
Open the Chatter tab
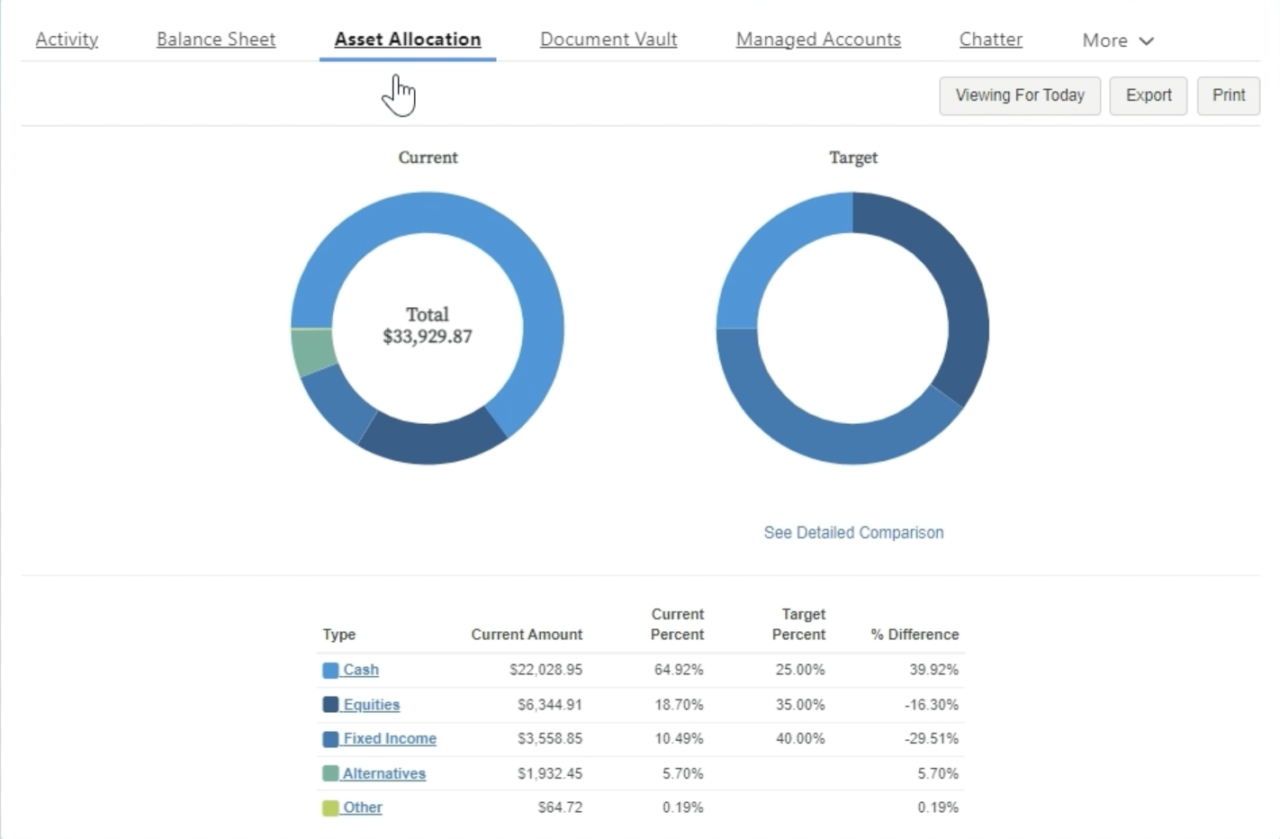point(990,39)
